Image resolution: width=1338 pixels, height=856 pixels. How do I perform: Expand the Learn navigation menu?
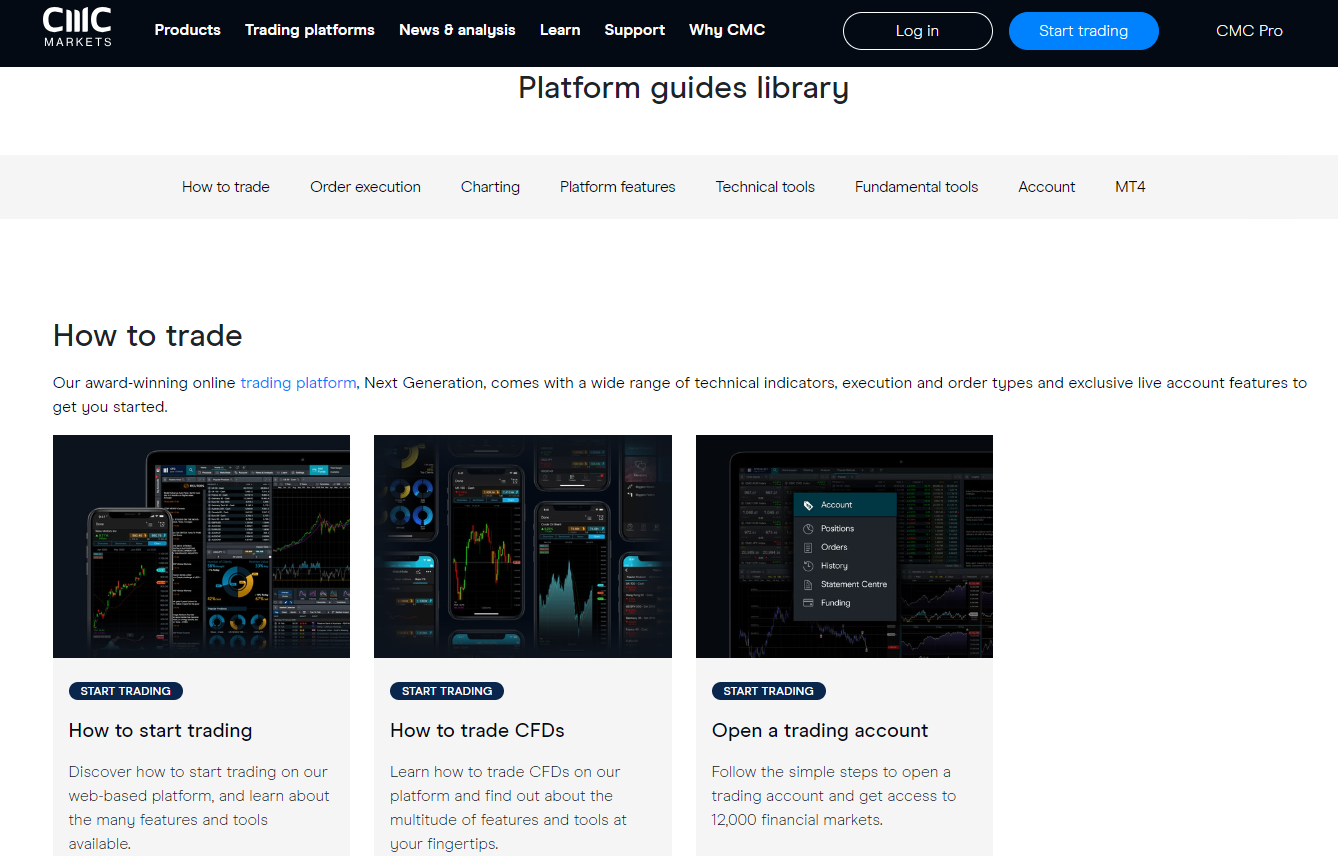pos(560,30)
